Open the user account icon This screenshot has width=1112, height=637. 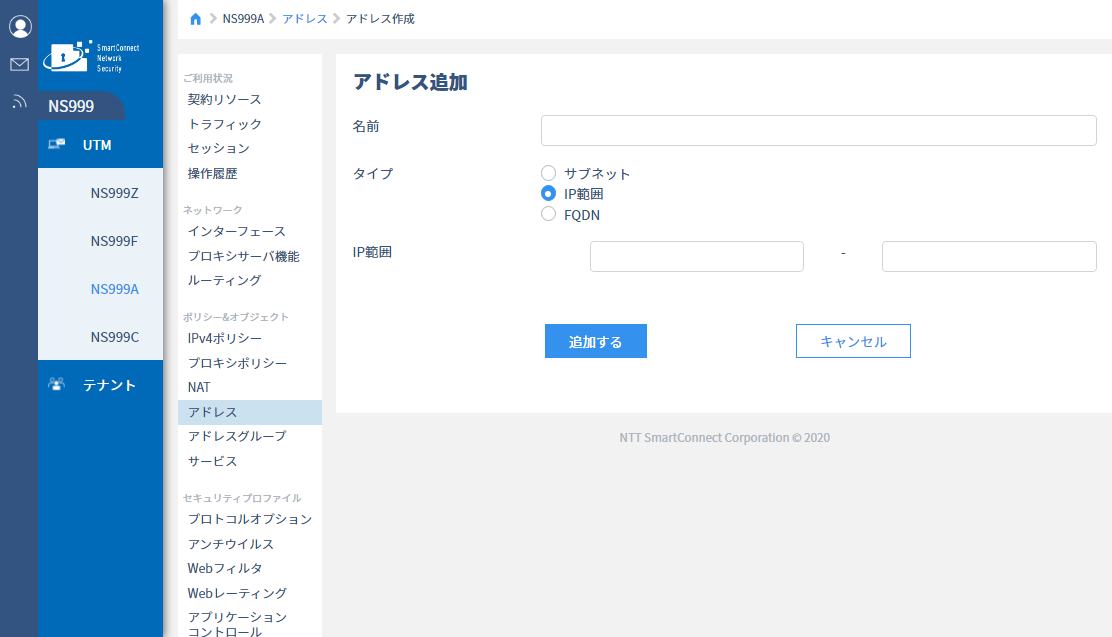[x=20, y=27]
